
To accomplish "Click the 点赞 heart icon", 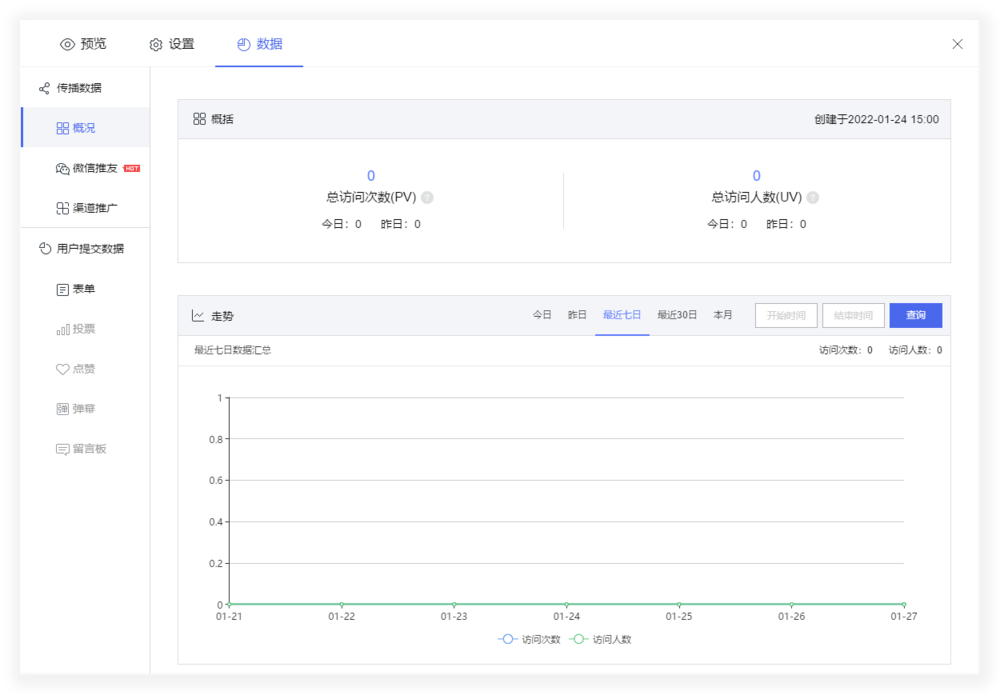I will pos(63,369).
